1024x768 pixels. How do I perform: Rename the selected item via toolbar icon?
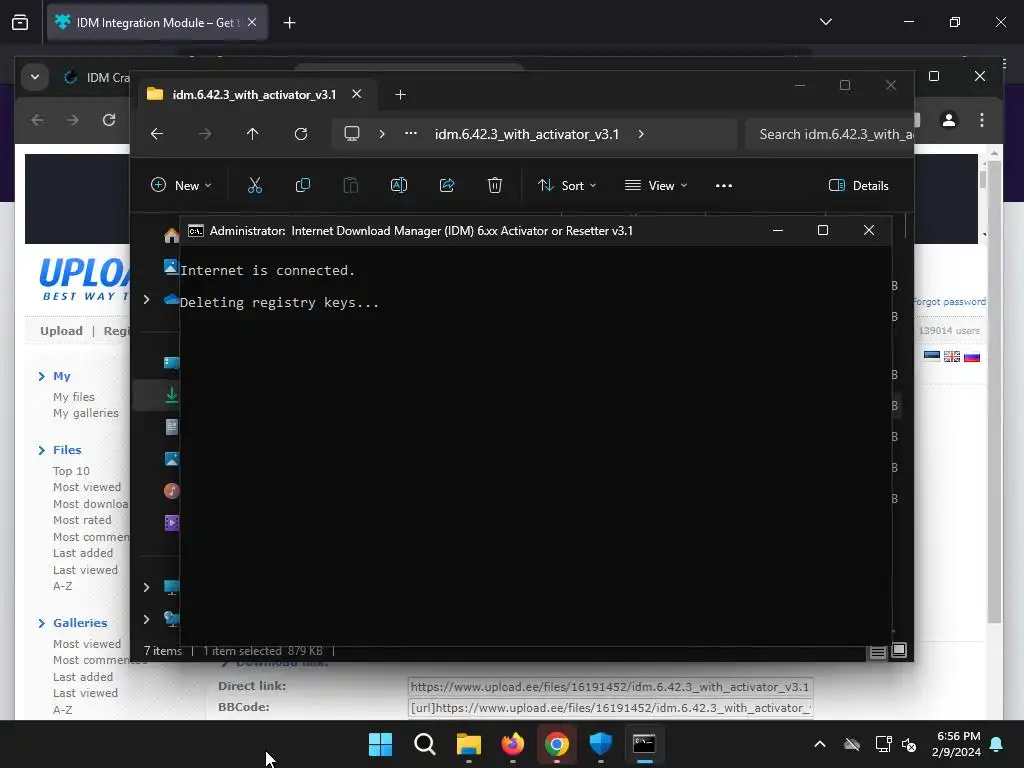(399, 185)
